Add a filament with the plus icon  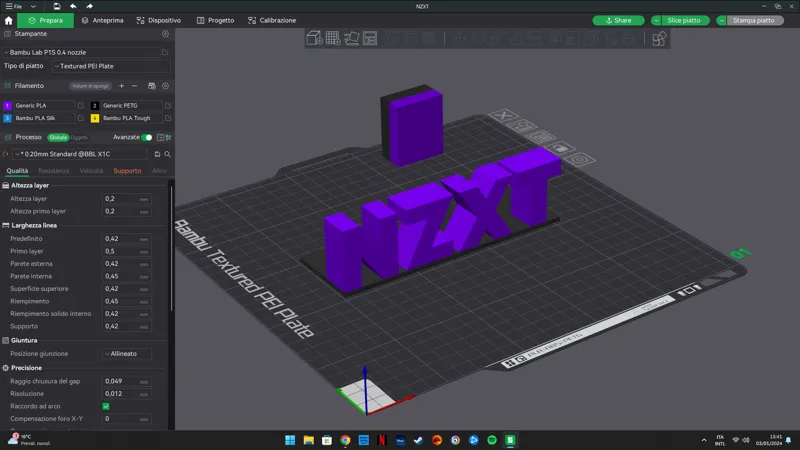click(121, 86)
